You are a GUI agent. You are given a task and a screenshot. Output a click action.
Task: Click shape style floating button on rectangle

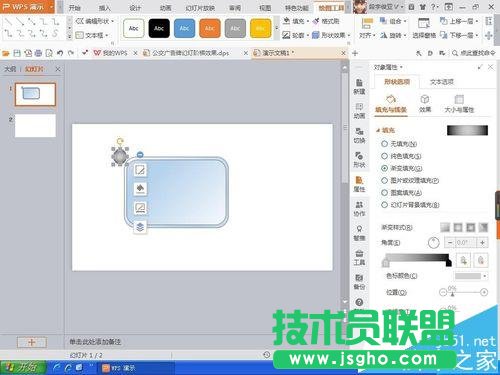pyautogui.click(x=140, y=170)
